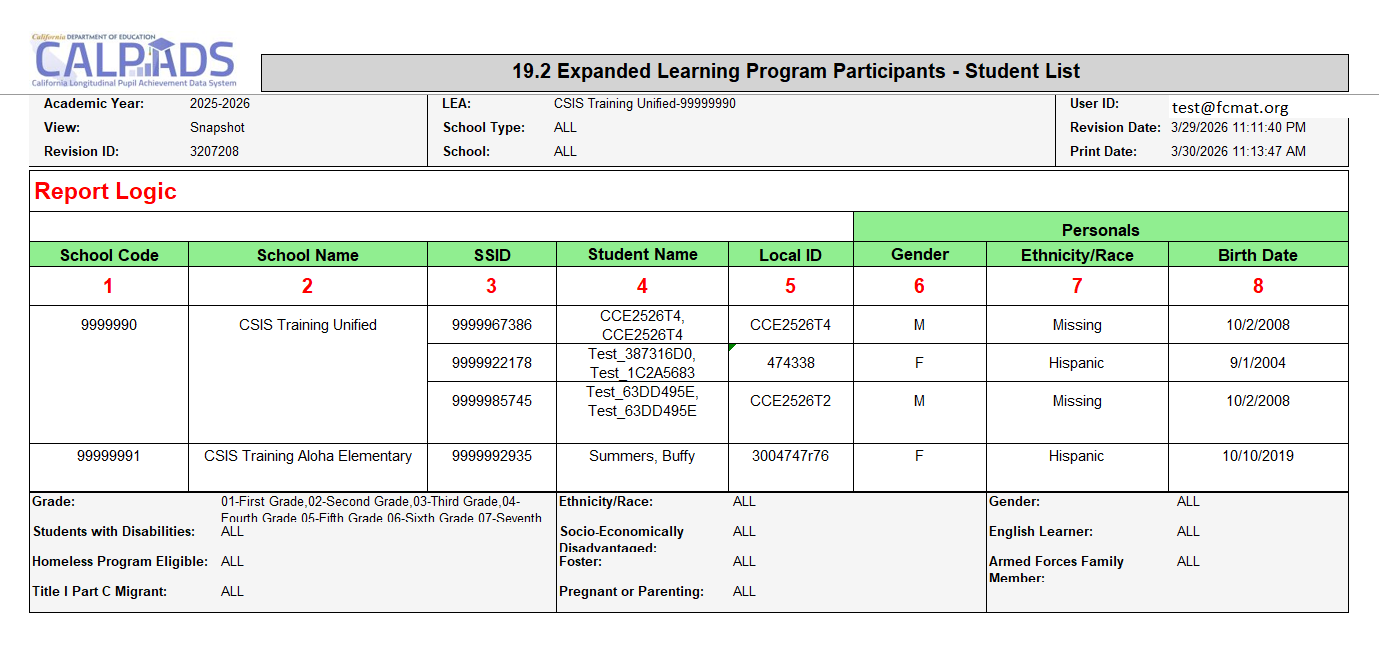Click the Students with Disabilities filter label
The width and height of the screenshot is (1379, 646).
coord(113,532)
